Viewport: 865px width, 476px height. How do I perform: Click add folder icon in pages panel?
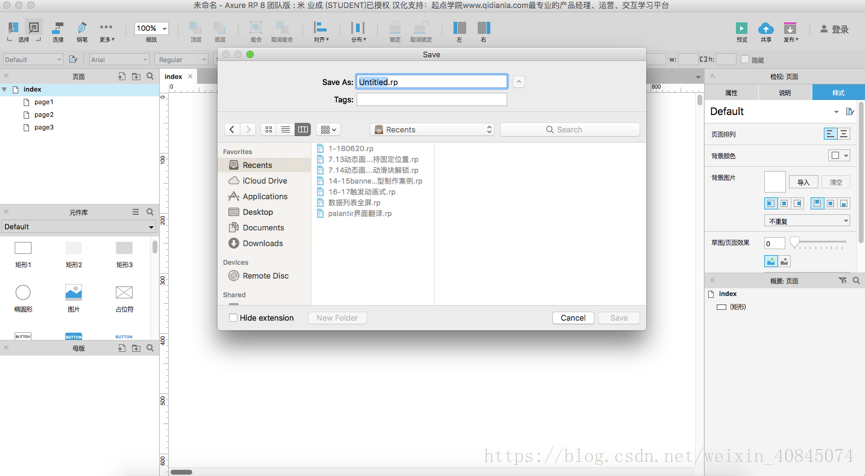[136, 76]
